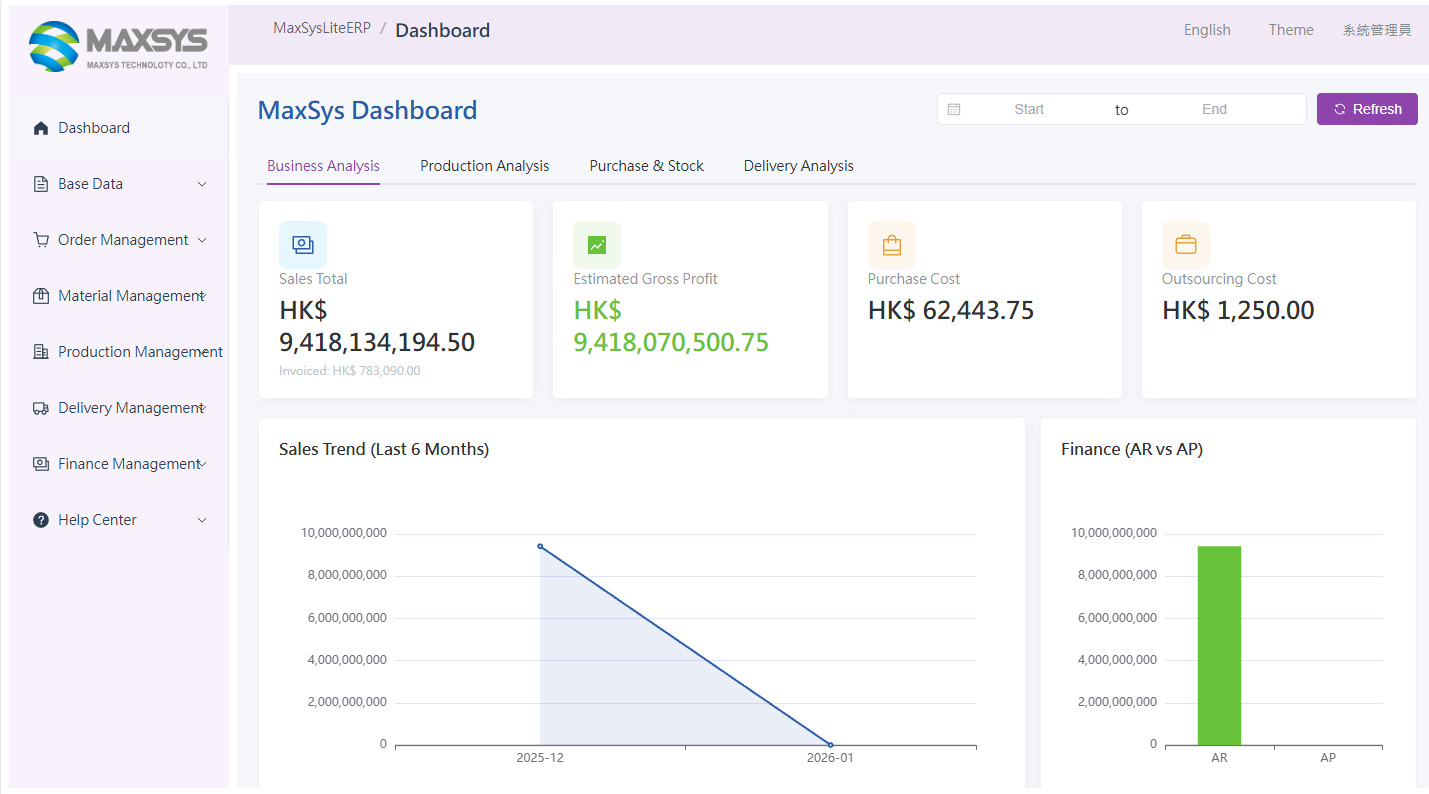The height and width of the screenshot is (794, 1429).
Task: Click the Sales Total money icon
Action: pyautogui.click(x=302, y=244)
